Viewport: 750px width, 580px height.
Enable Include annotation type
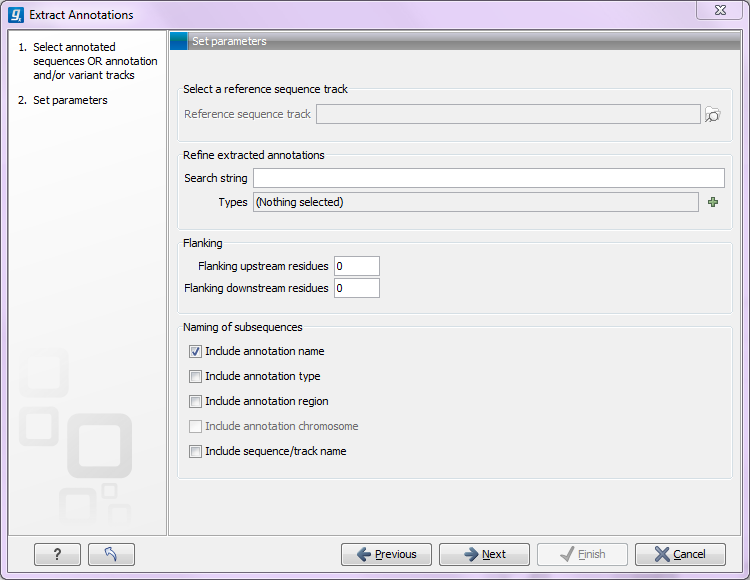[195, 376]
